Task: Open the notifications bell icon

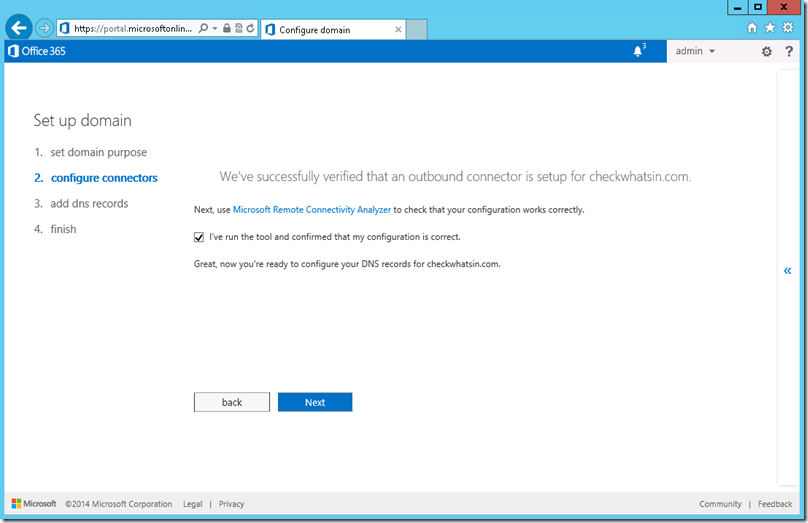Action: click(x=638, y=51)
